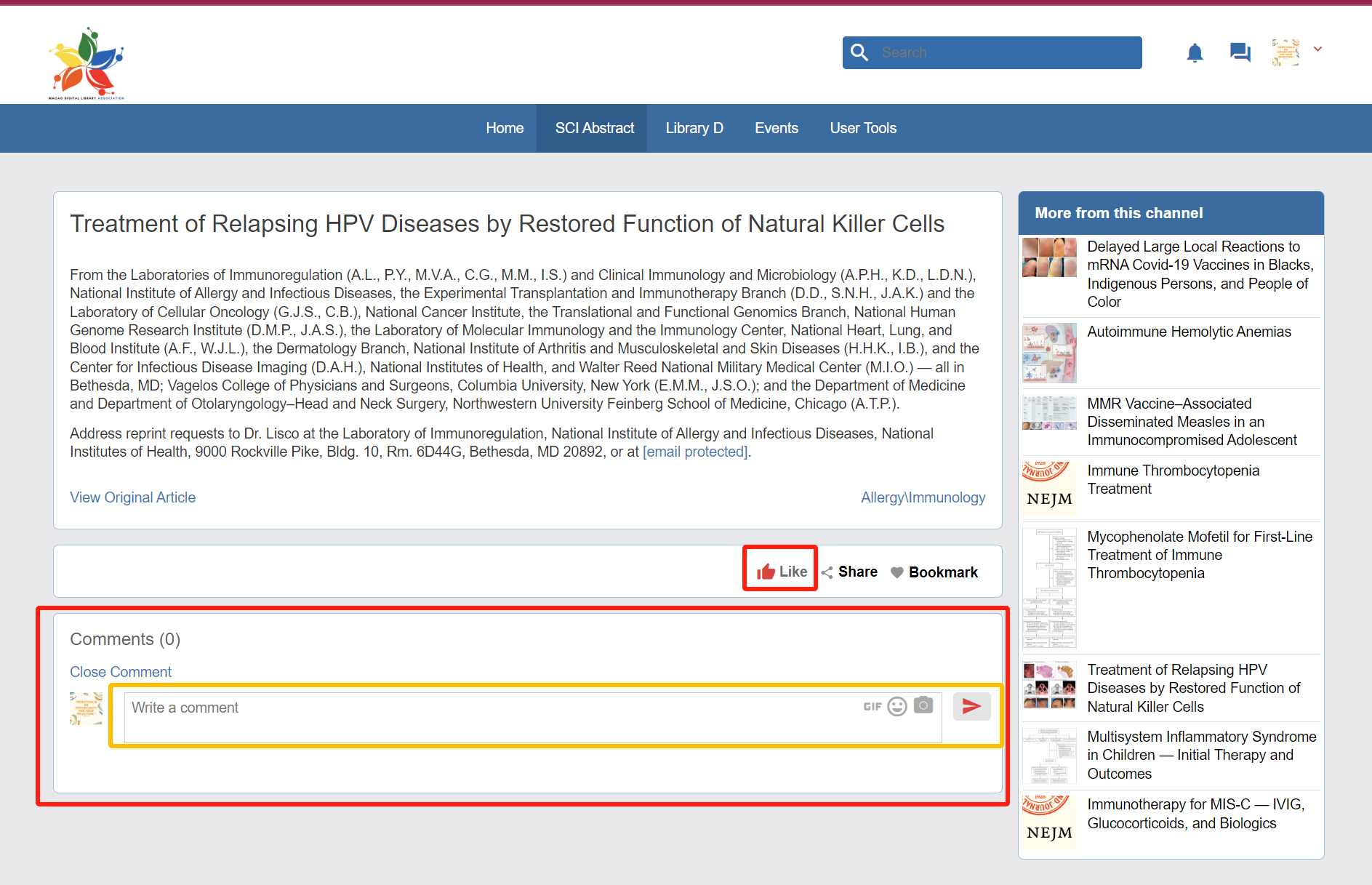Click the Share icon button
Image resolution: width=1372 pixels, height=885 pixels.
[827, 573]
